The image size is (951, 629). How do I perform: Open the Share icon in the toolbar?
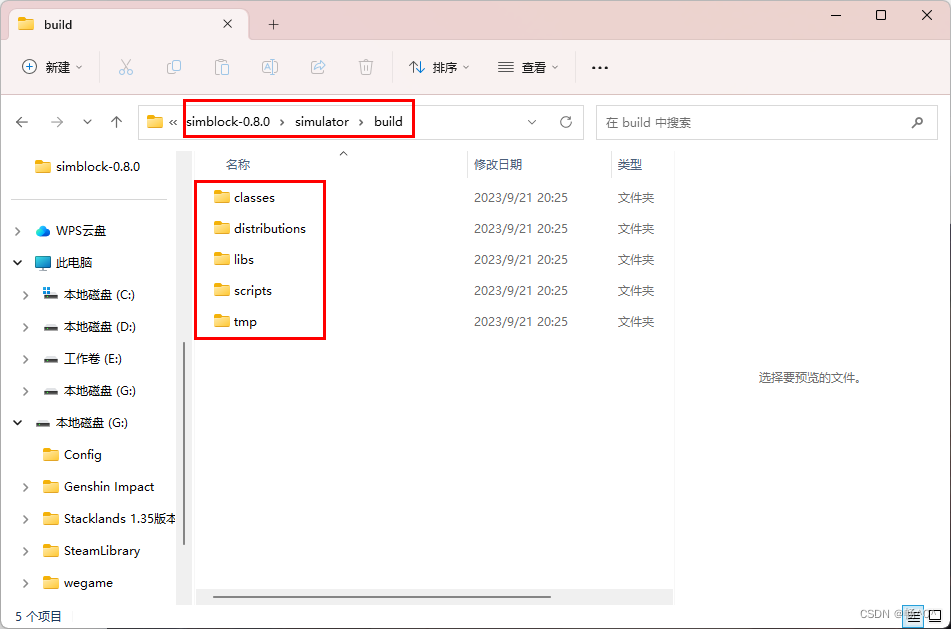(317, 67)
